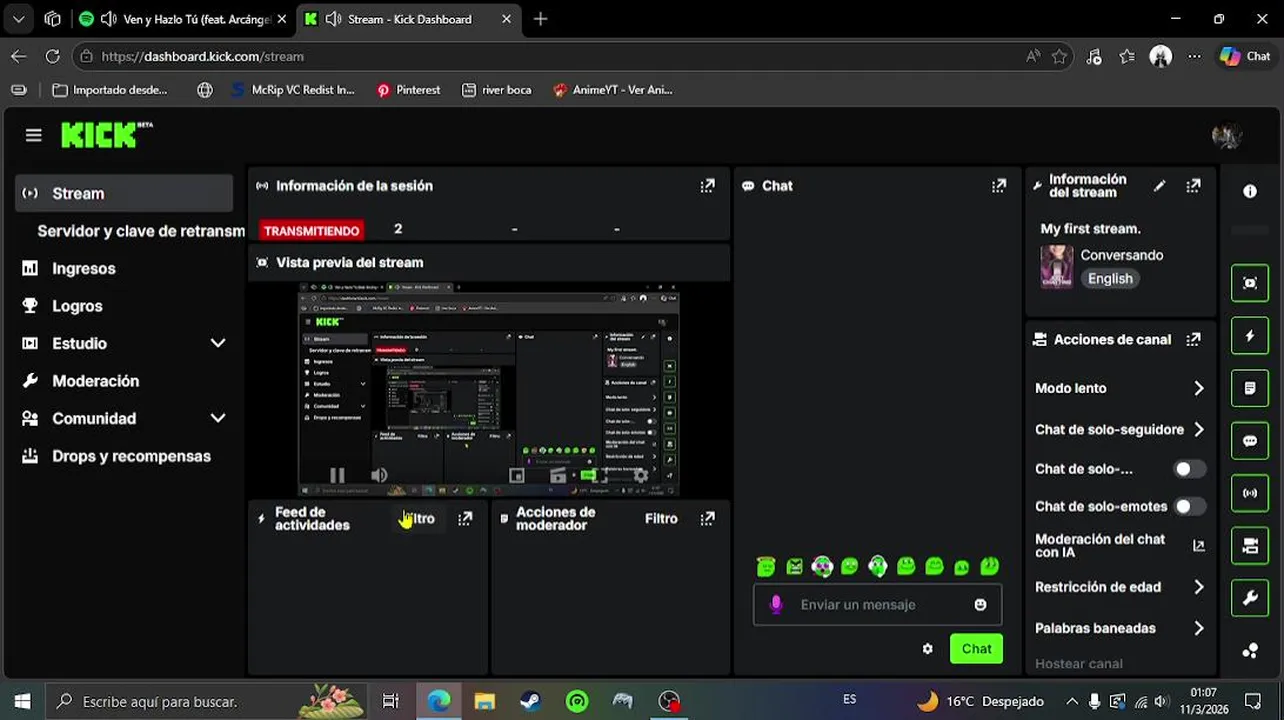Viewport: 1284px width, 720px height.
Task: Open the Kick hamburger menu
Action: coord(33,135)
